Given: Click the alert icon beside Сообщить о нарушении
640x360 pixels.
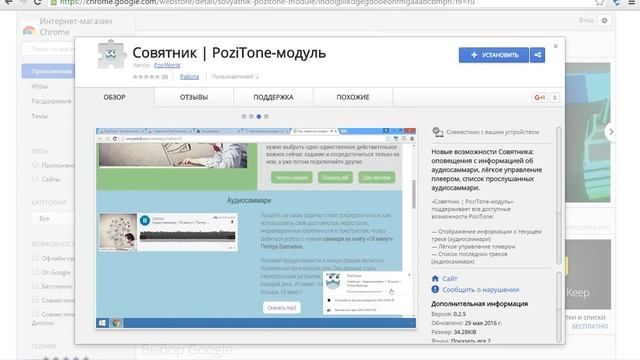Looking at the screenshot, I should coord(435,289).
